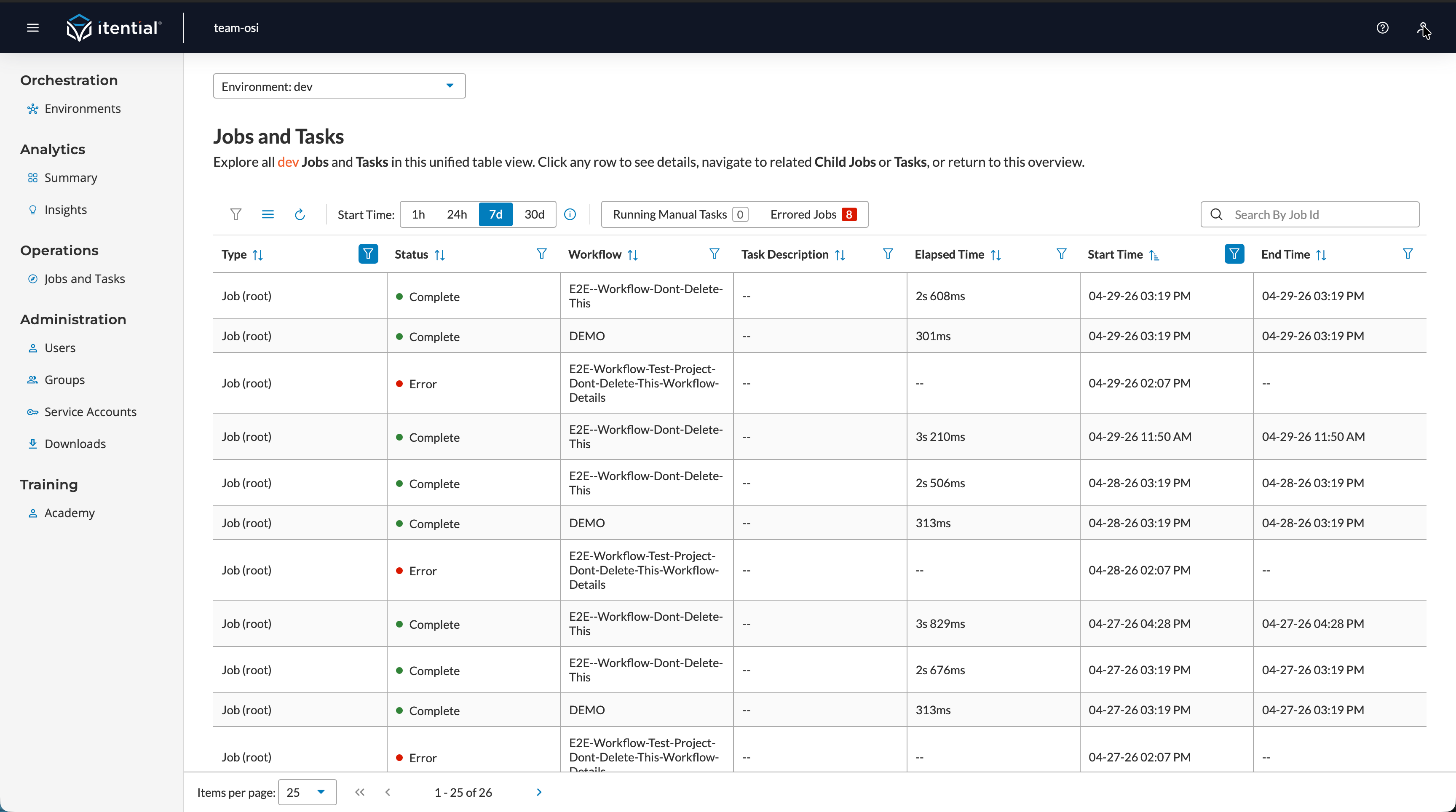Toggle row density lines icon
Screen dimensions: 1456x812
(268, 214)
